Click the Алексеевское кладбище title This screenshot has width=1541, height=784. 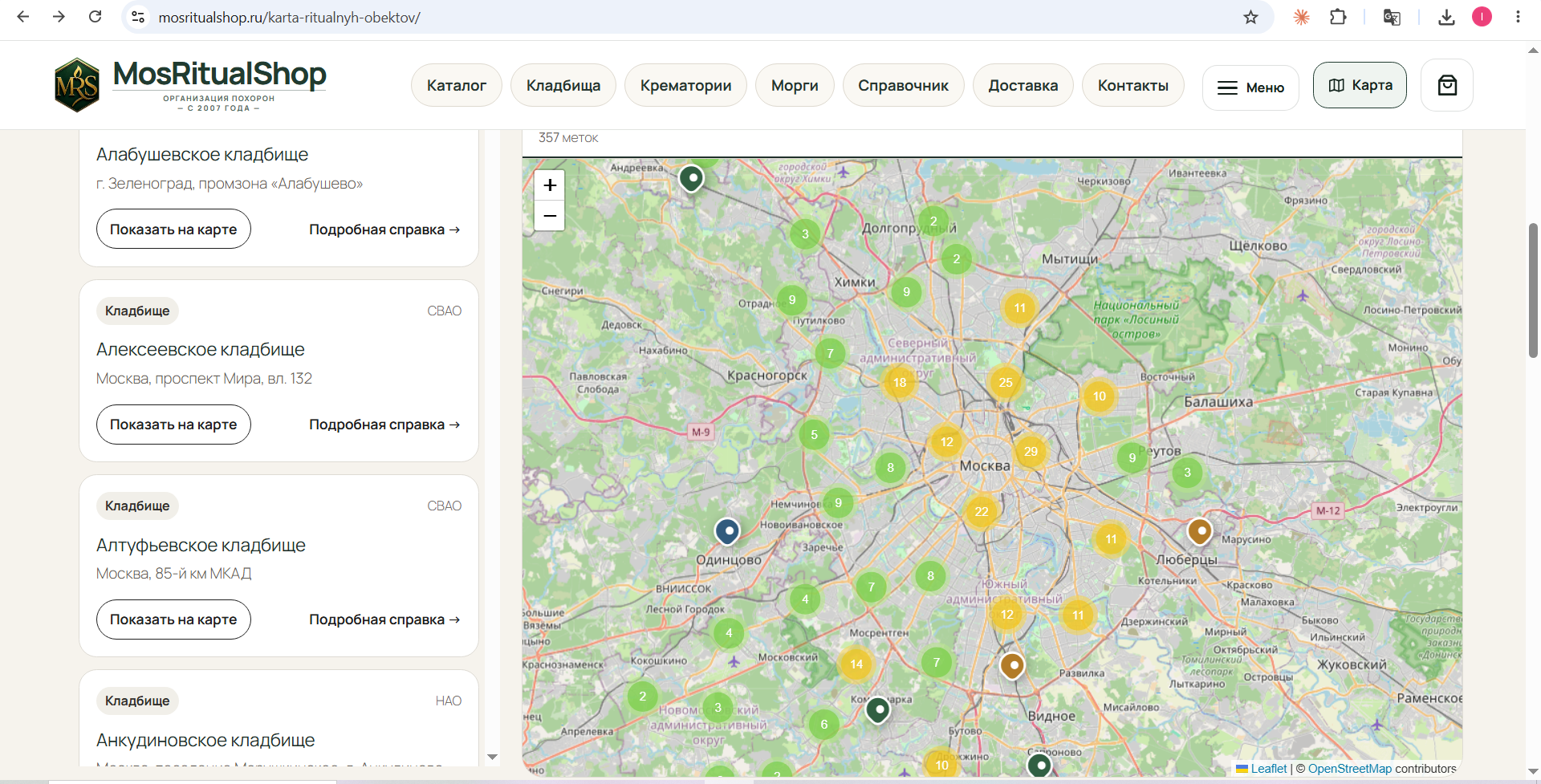[x=201, y=350]
